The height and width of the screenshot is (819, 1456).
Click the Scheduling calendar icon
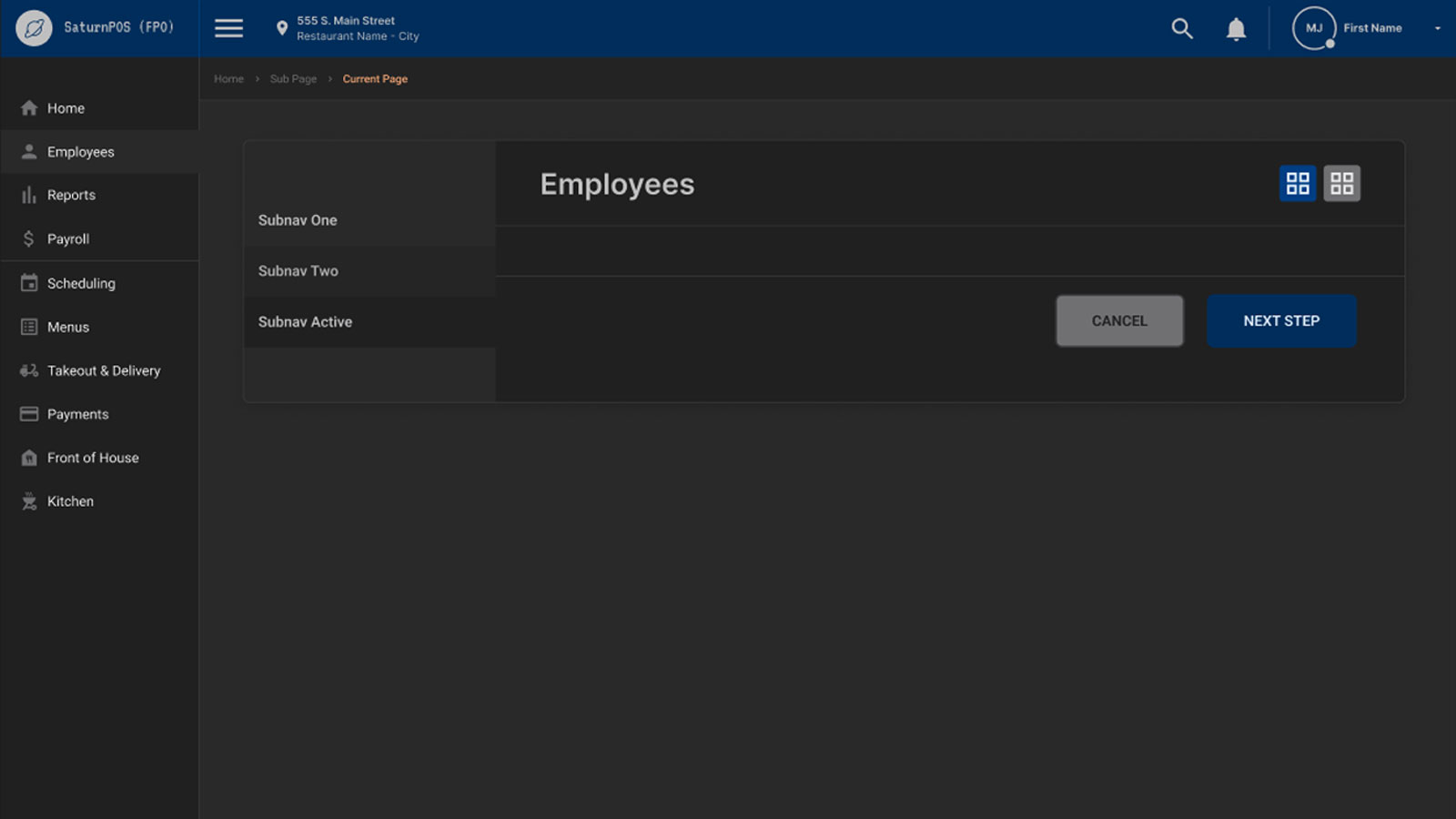[x=29, y=283]
